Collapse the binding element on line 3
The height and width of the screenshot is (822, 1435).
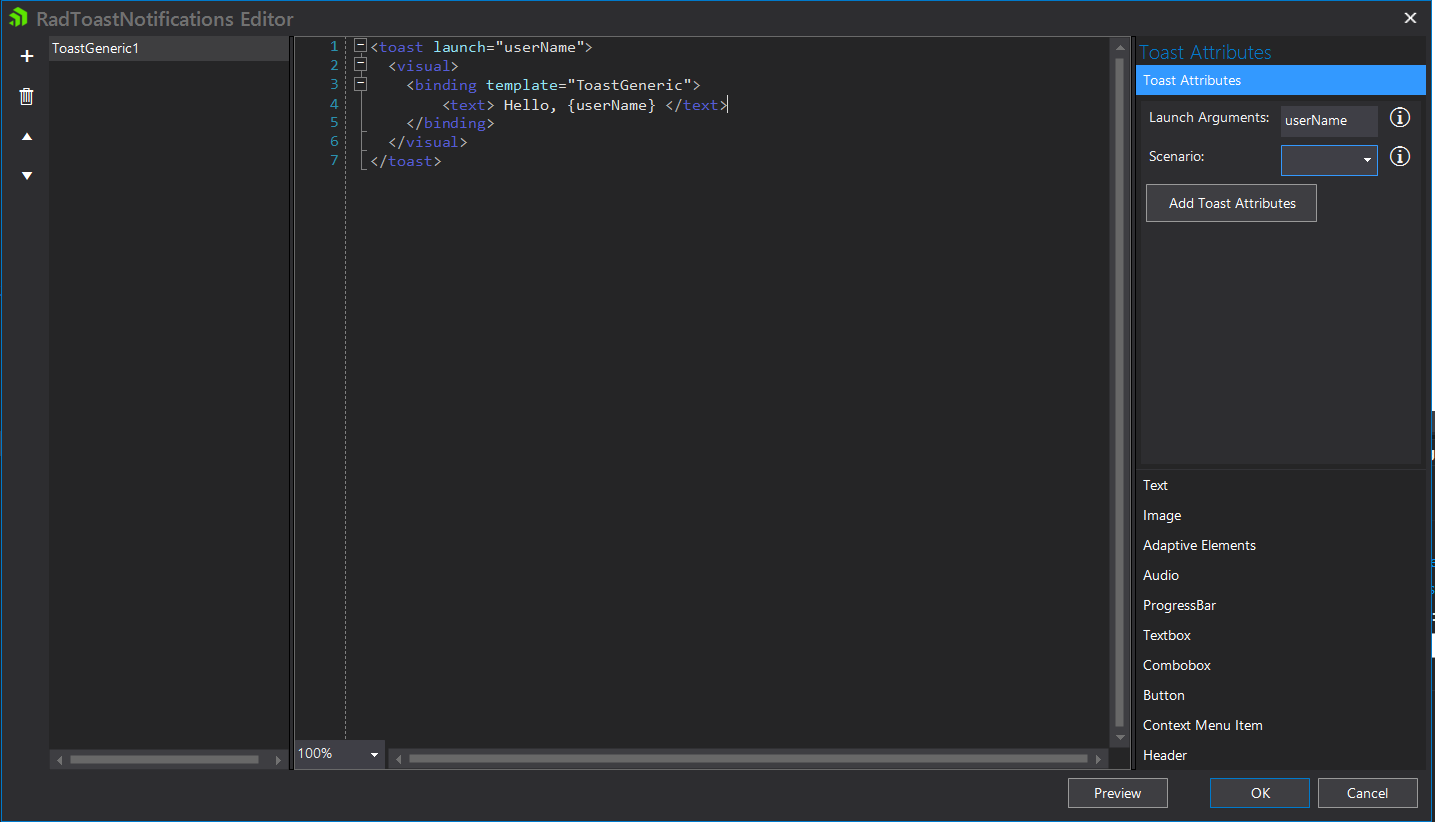(361, 84)
